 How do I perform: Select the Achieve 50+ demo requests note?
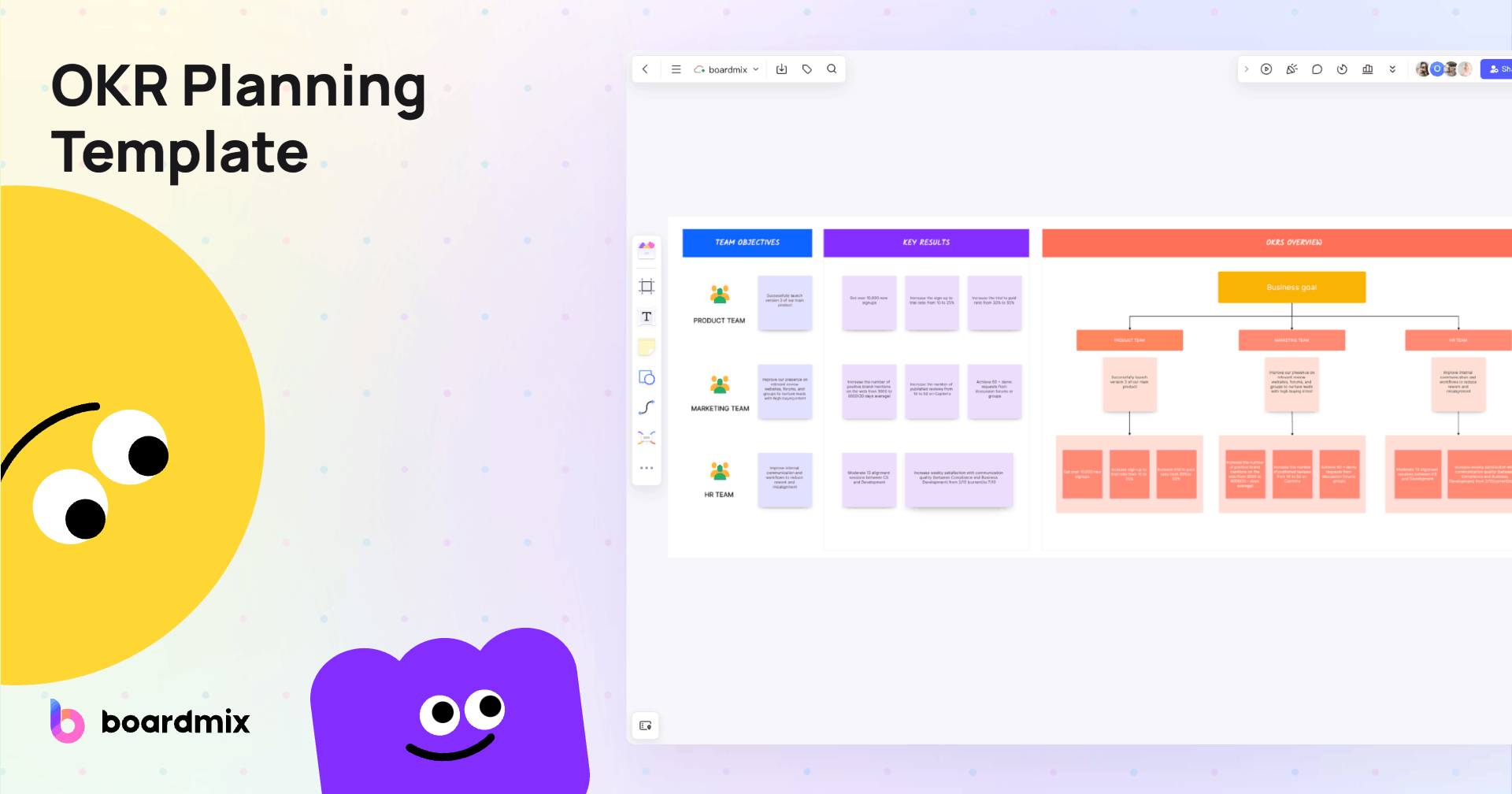point(995,391)
